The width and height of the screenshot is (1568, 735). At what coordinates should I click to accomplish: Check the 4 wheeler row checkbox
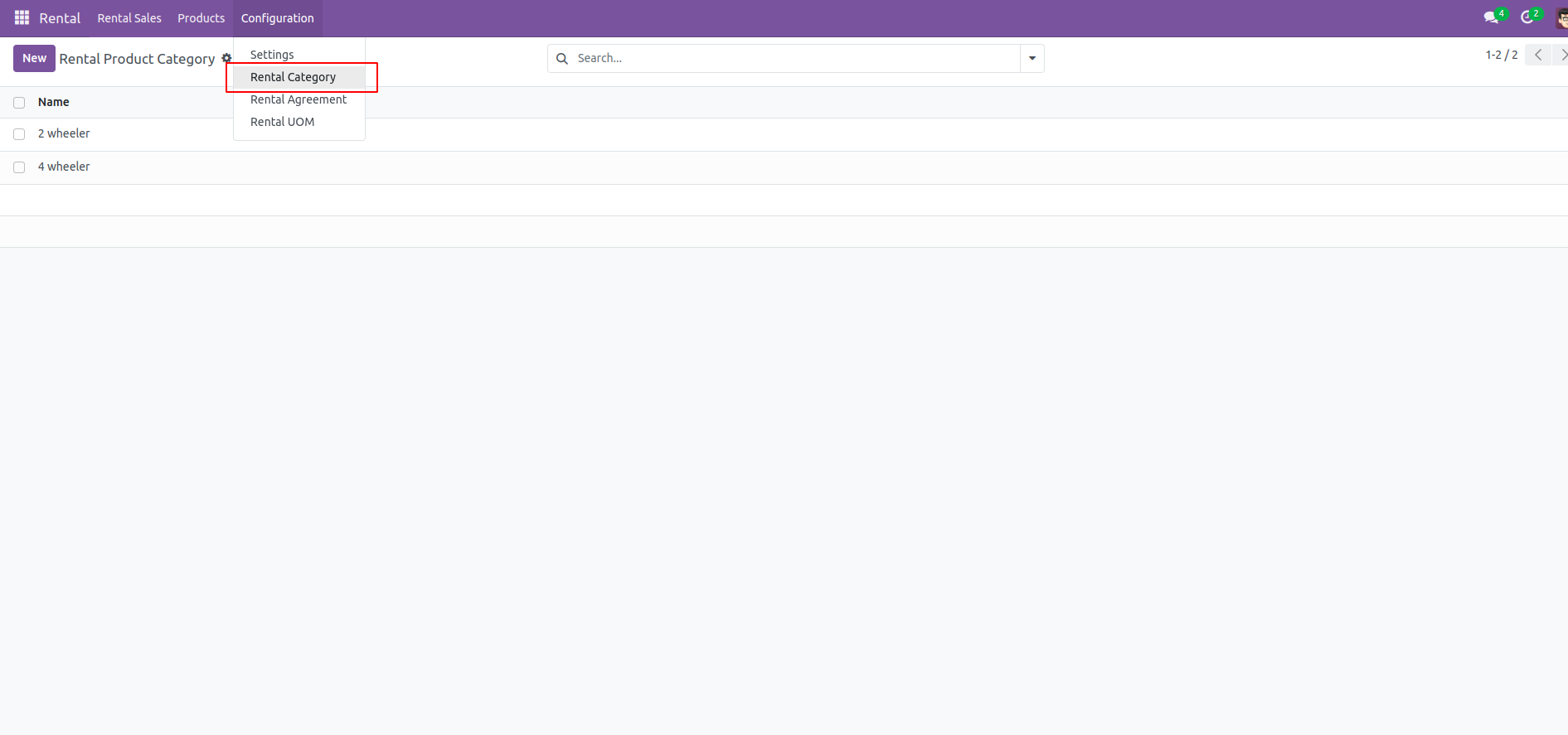[x=19, y=167]
